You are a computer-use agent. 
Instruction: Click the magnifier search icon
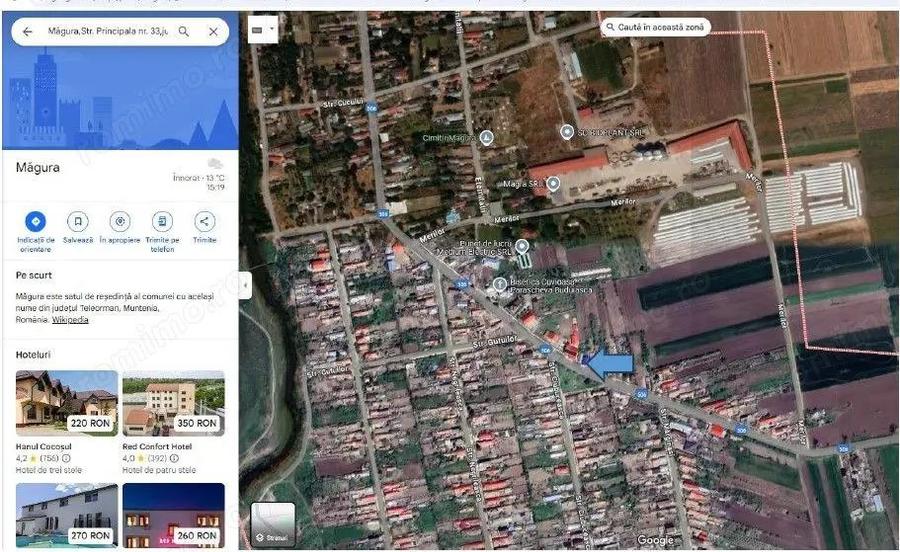(x=184, y=32)
